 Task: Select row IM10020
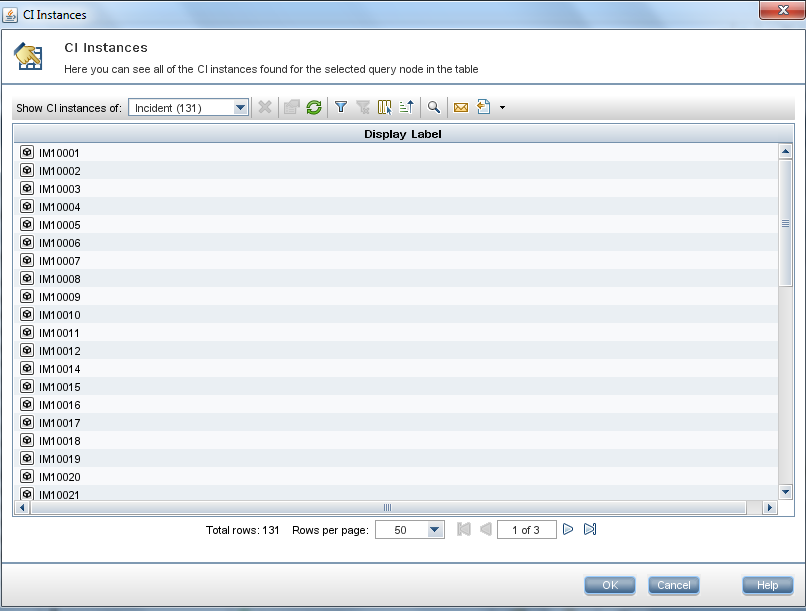396,476
